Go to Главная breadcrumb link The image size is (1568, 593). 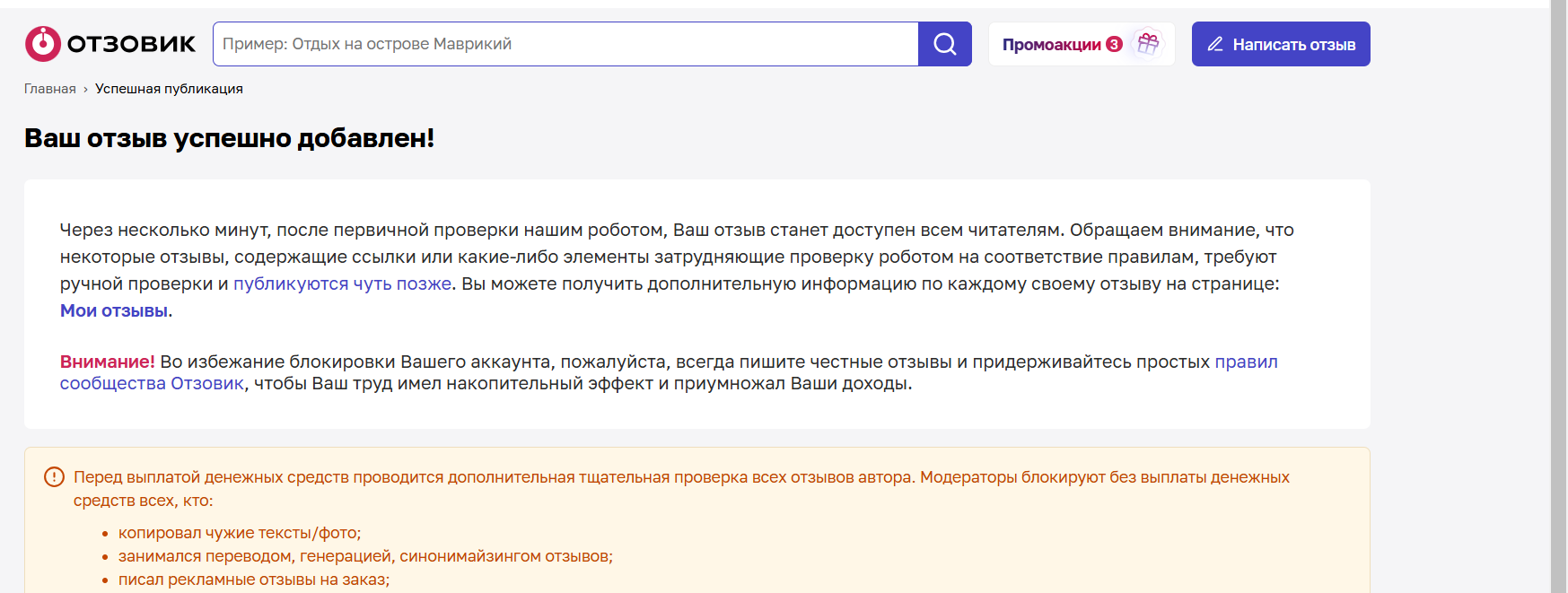click(x=50, y=89)
